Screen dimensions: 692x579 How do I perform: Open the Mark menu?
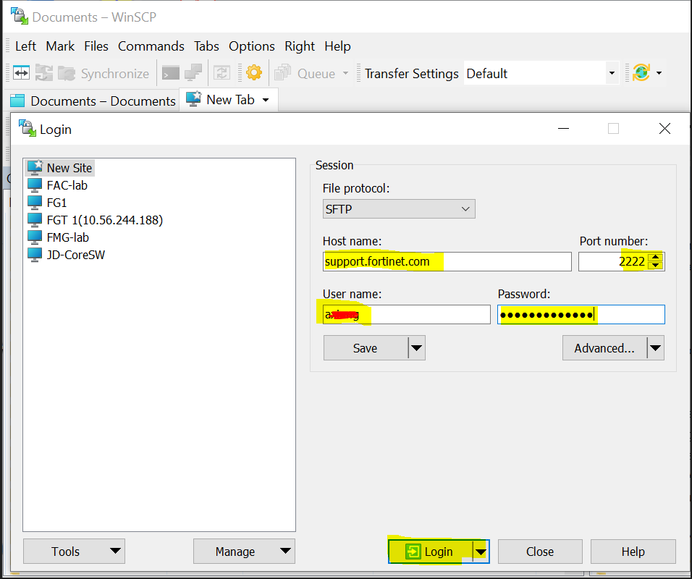tap(60, 46)
